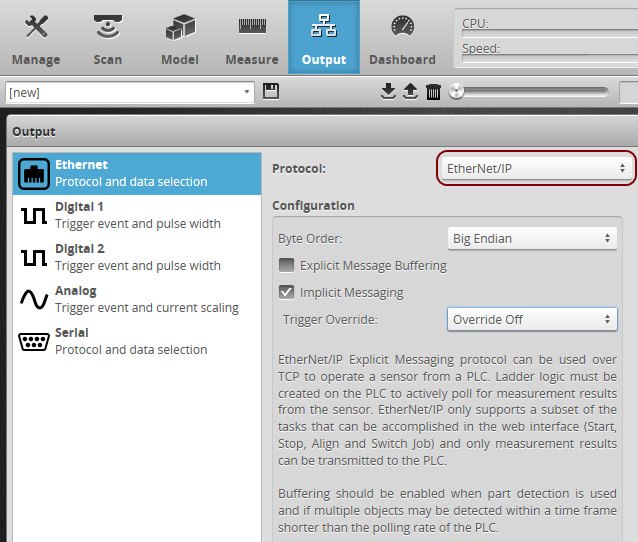Viewport: 638px width, 542px height.
Task: Click the Output panel header
Action: click(322, 131)
